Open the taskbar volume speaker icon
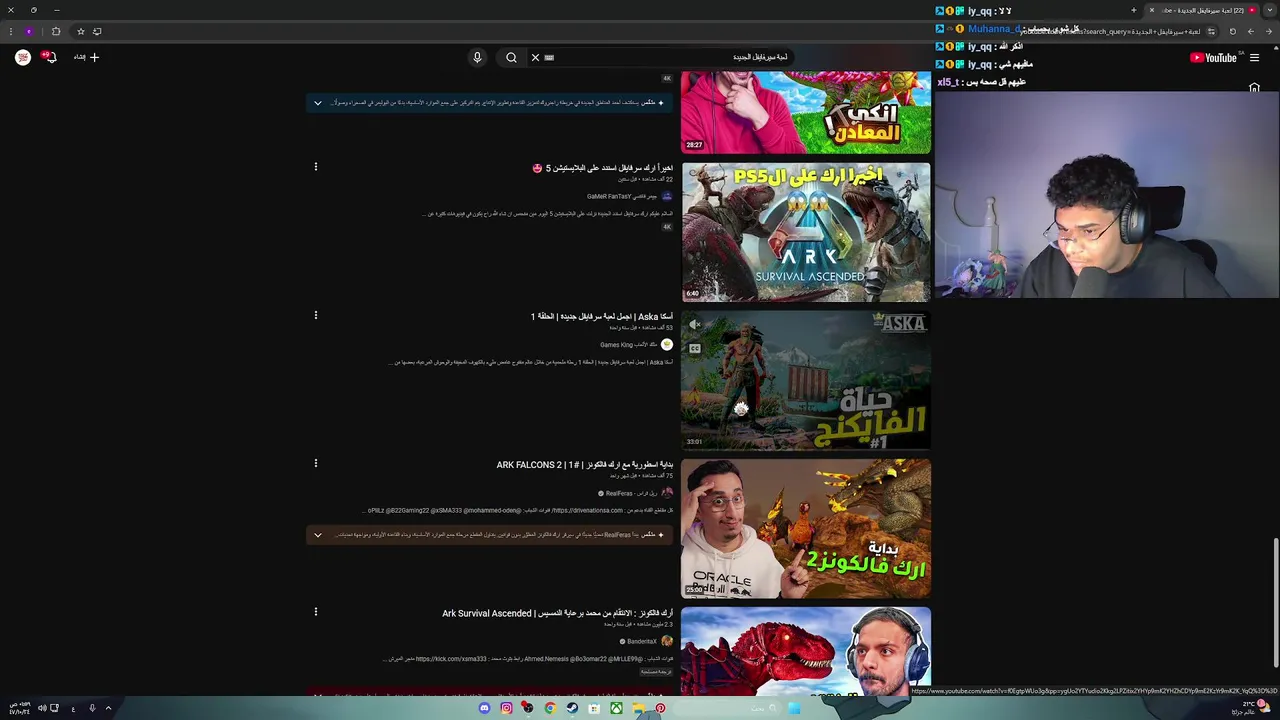 (41, 708)
